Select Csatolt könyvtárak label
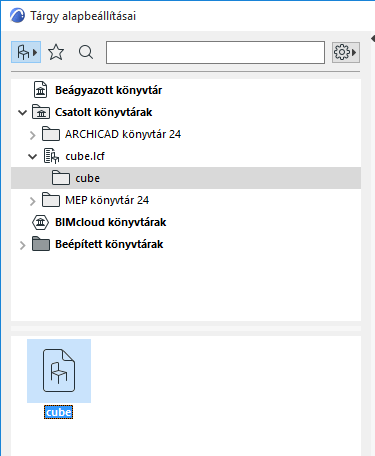 (x=104, y=112)
